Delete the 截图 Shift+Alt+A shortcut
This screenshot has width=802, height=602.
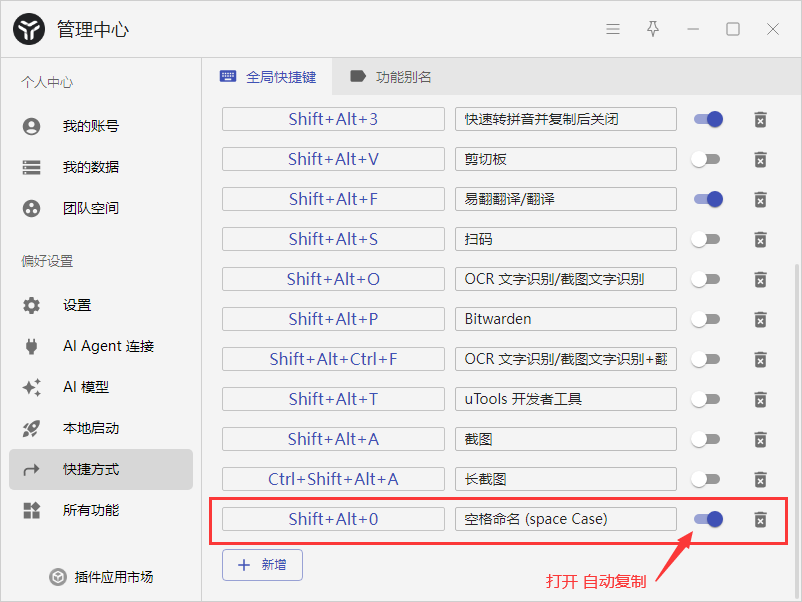point(761,439)
